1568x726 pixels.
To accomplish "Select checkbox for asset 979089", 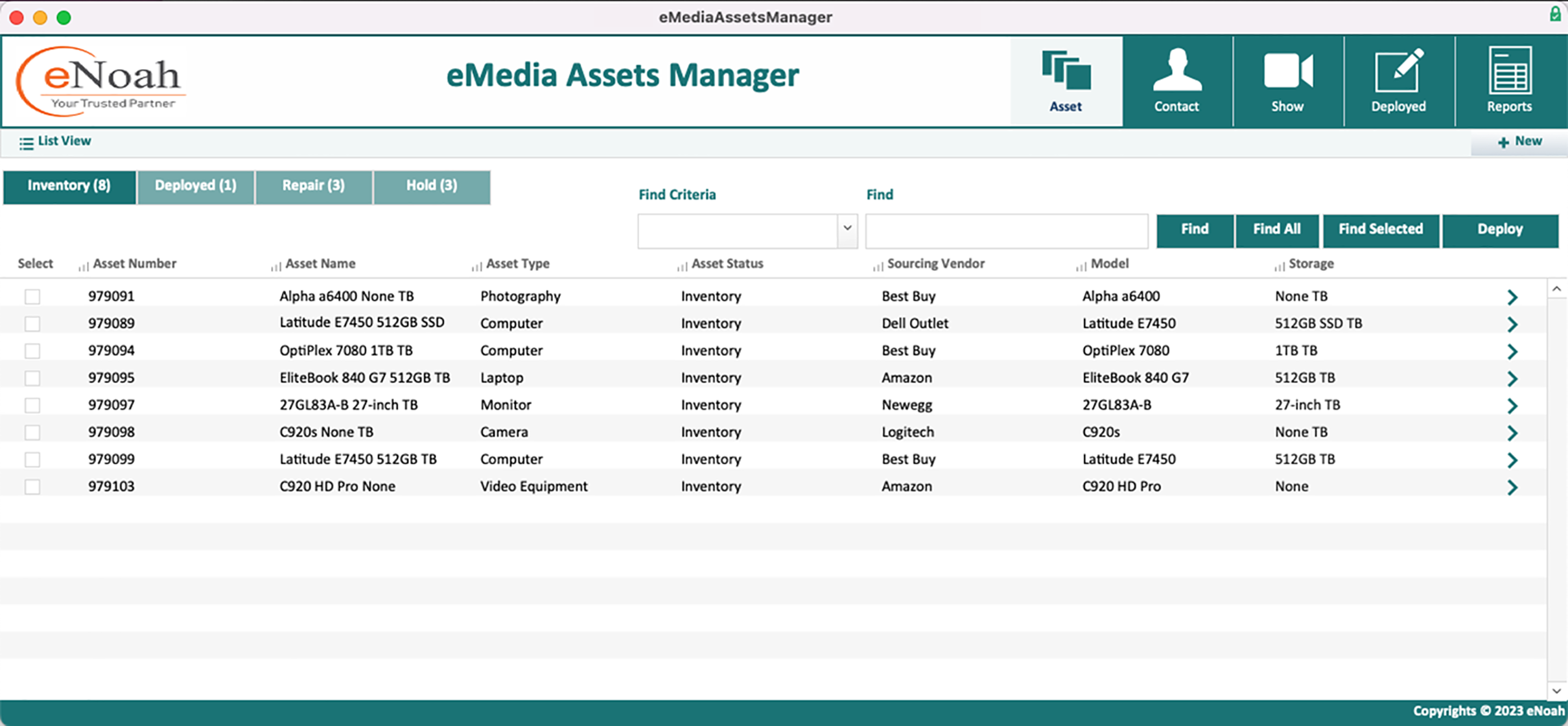I will [32, 324].
